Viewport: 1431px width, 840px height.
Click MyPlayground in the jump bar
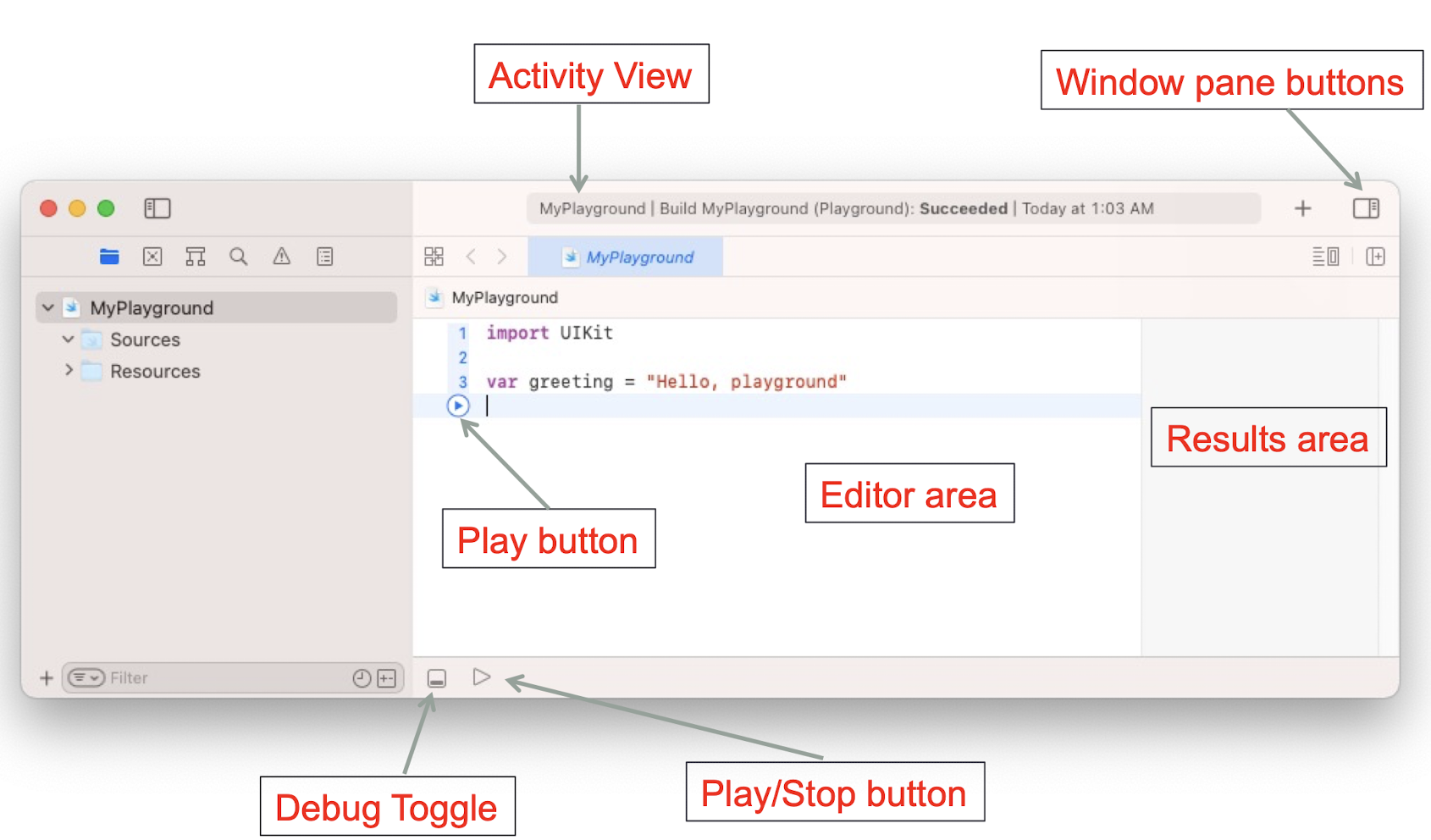click(505, 297)
